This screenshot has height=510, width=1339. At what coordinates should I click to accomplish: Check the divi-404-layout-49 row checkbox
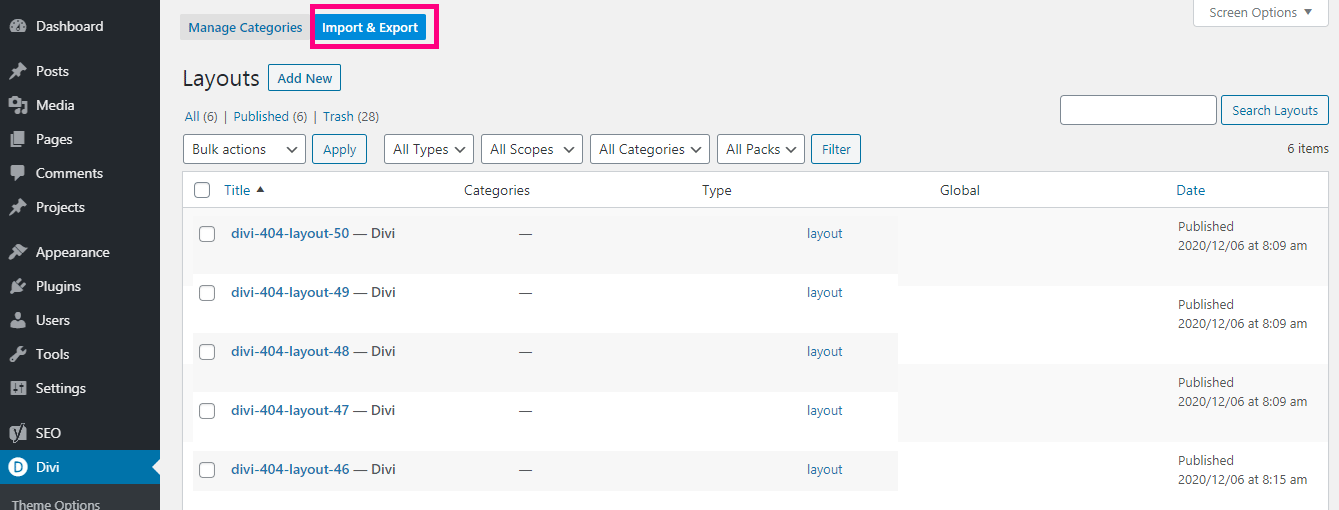(x=207, y=293)
